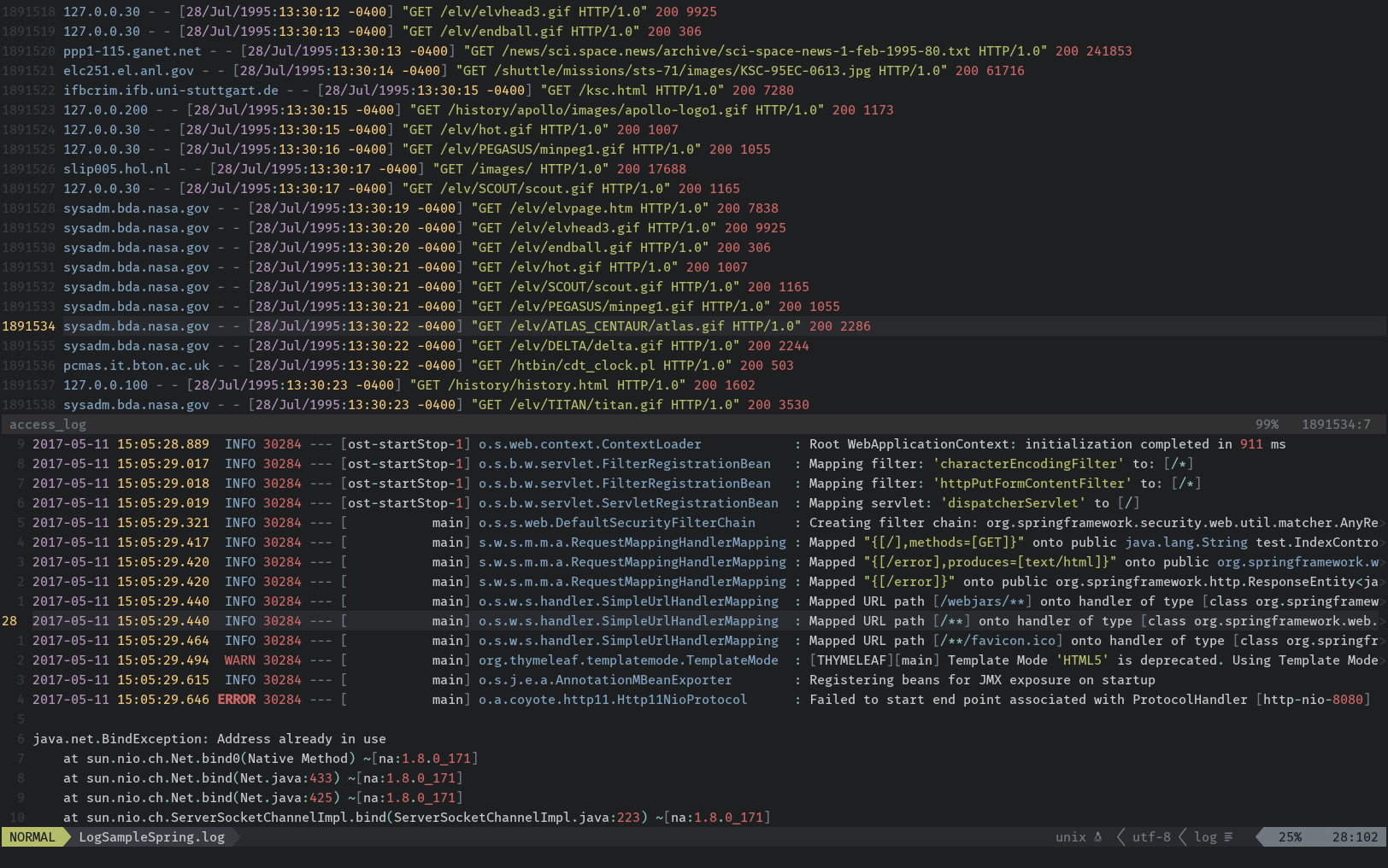The image size is (1388, 868).
Task: Click the 28:102 cursor position indicator
Action: click(x=1356, y=837)
